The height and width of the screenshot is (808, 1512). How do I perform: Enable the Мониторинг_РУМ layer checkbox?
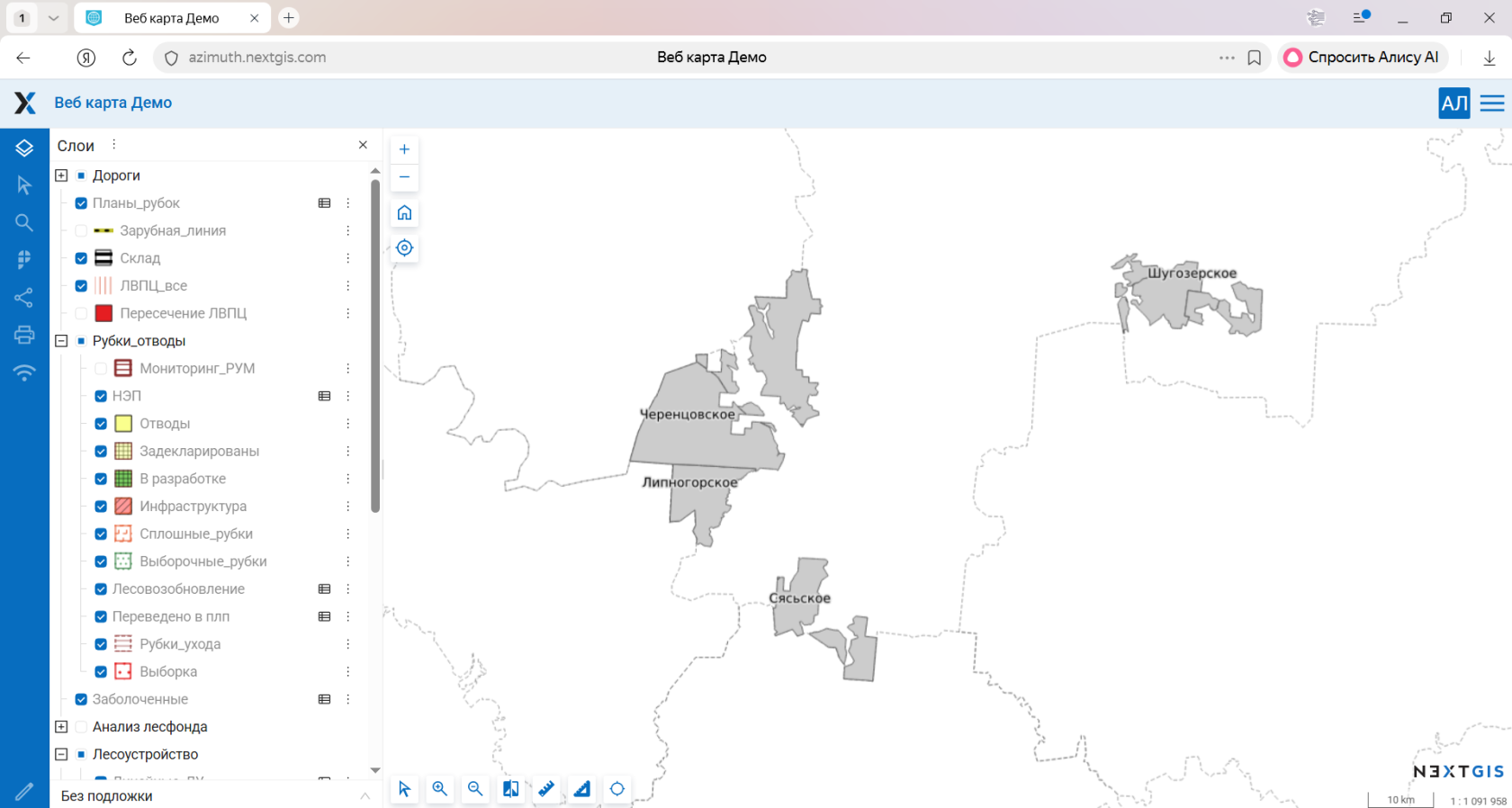101,369
